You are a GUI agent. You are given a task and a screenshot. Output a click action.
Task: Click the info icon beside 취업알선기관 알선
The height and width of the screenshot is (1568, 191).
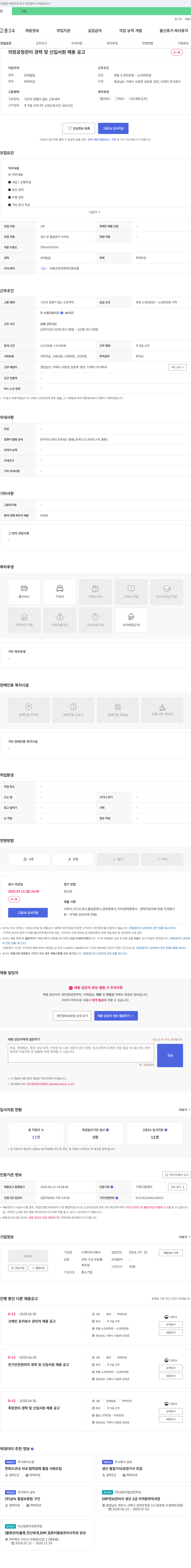coord(108,1130)
